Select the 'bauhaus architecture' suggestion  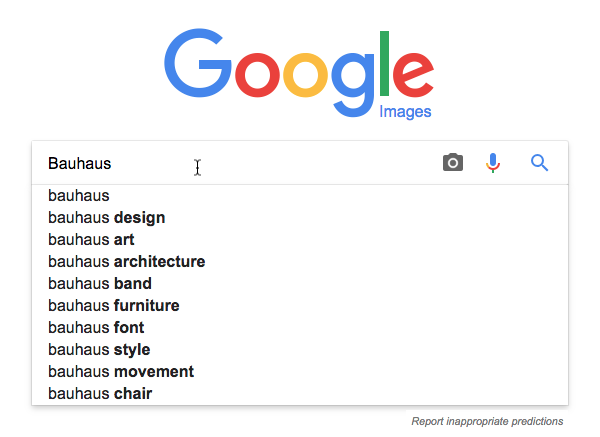126,262
